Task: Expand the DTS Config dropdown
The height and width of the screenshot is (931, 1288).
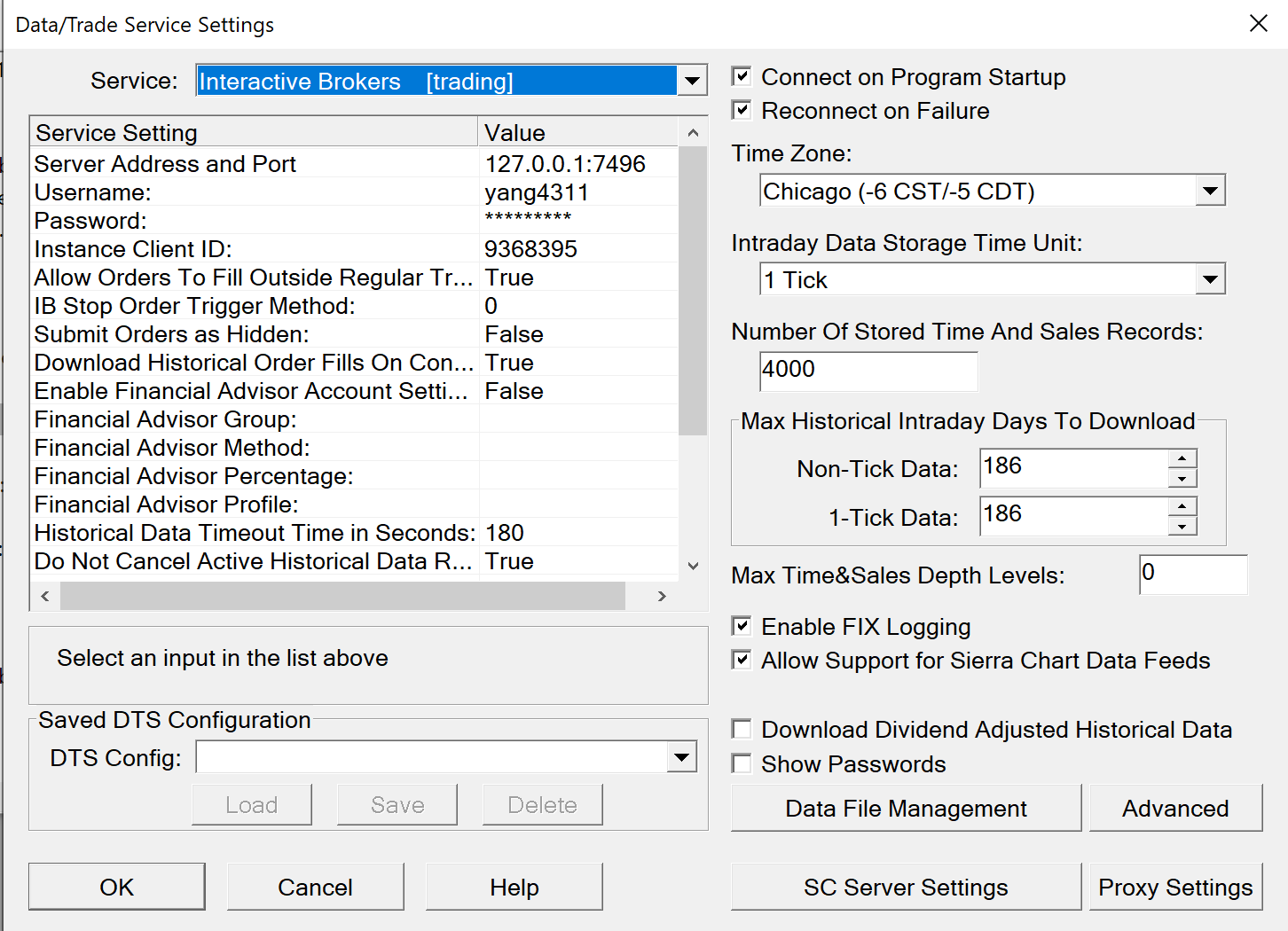Action: click(681, 757)
